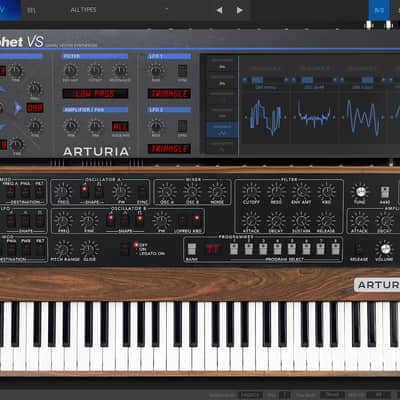Select the highlighted blue waveform tab

pyautogui.click(x=222, y=130)
